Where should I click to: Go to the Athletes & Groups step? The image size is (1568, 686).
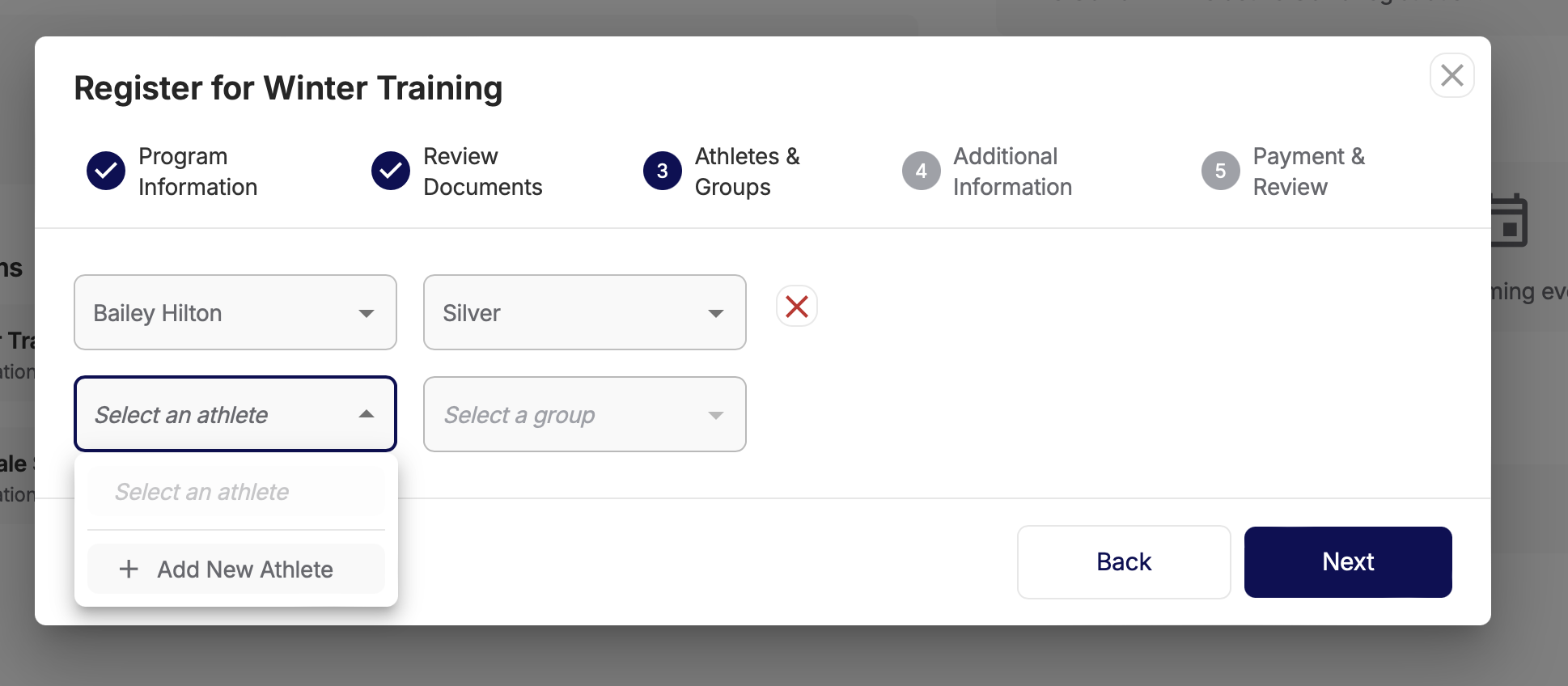click(x=722, y=171)
